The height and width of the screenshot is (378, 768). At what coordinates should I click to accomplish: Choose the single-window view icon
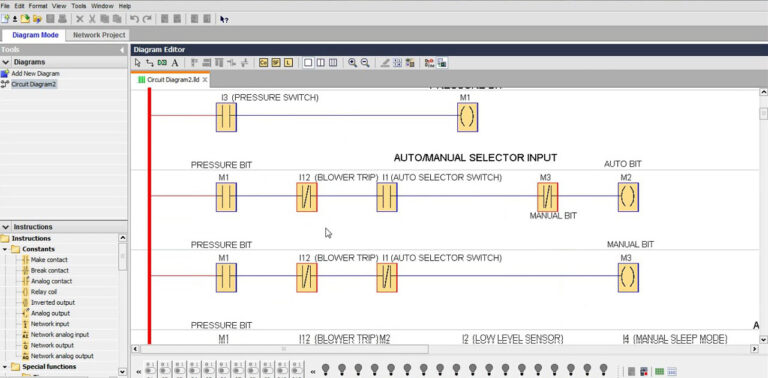308,63
